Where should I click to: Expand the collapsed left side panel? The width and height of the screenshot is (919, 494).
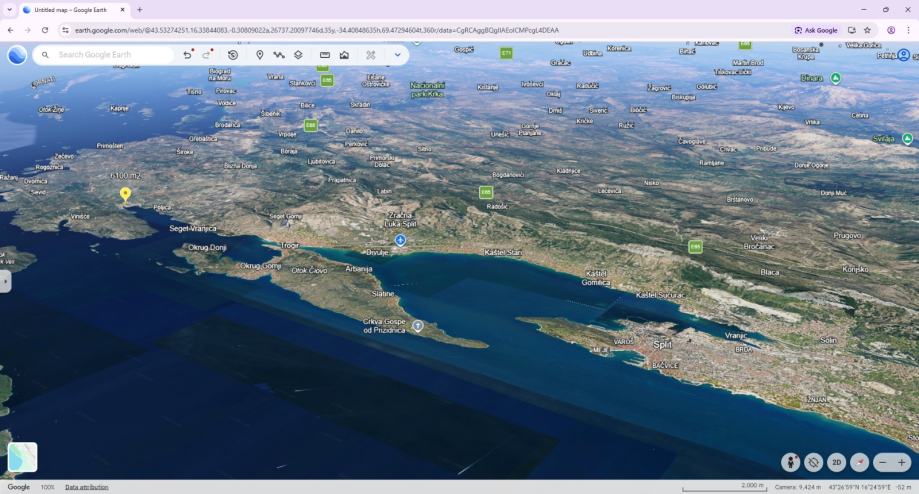[x=5, y=282]
